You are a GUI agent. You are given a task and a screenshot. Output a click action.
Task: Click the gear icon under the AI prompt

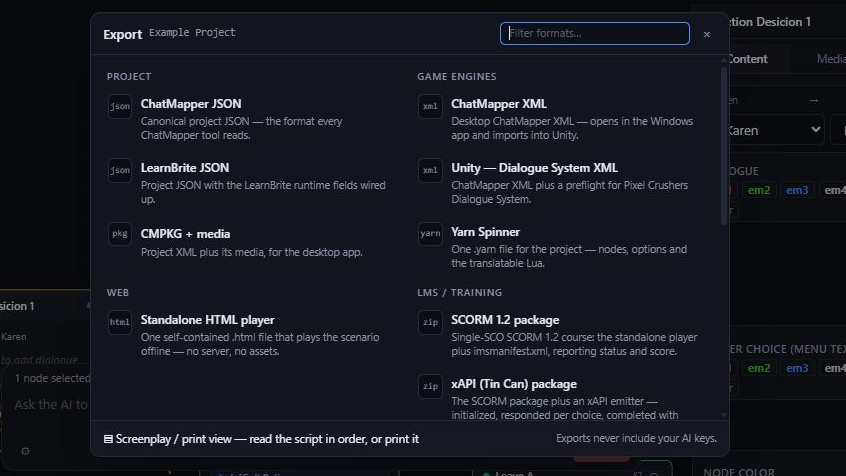tap(25, 451)
